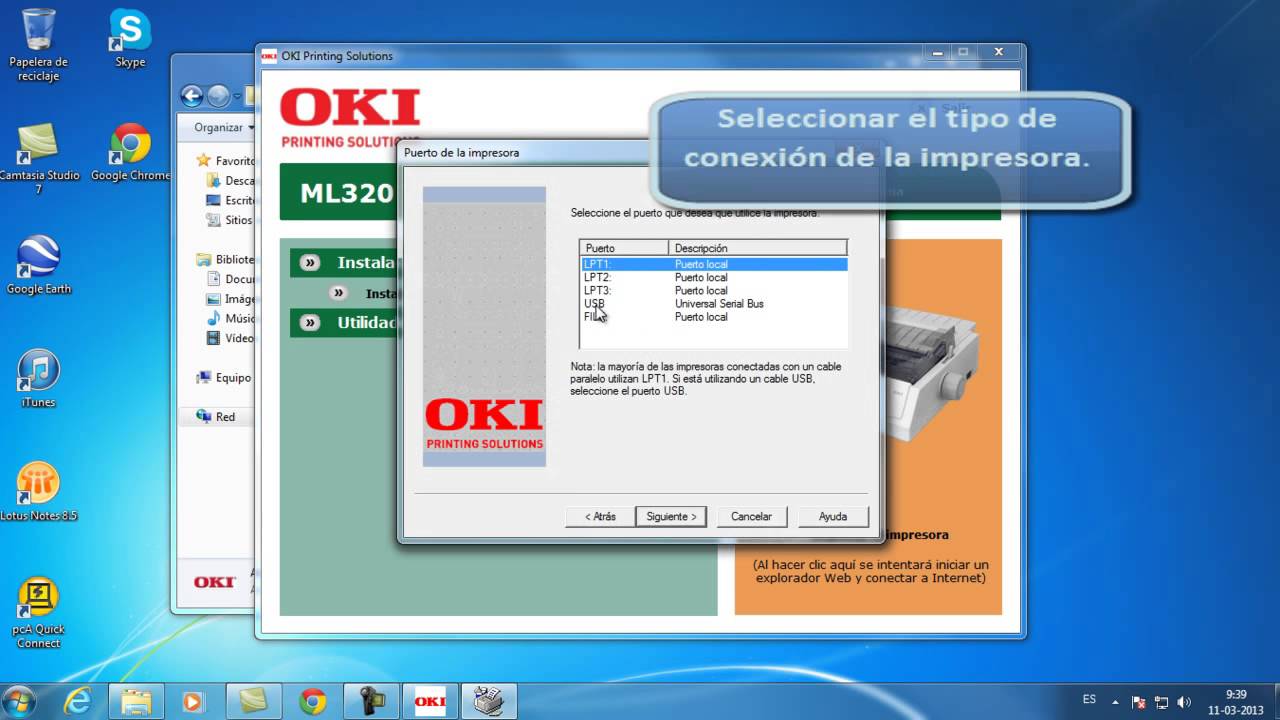Click the Descripción column header
This screenshot has width=1280, height=720.
(x=757, y=248)
